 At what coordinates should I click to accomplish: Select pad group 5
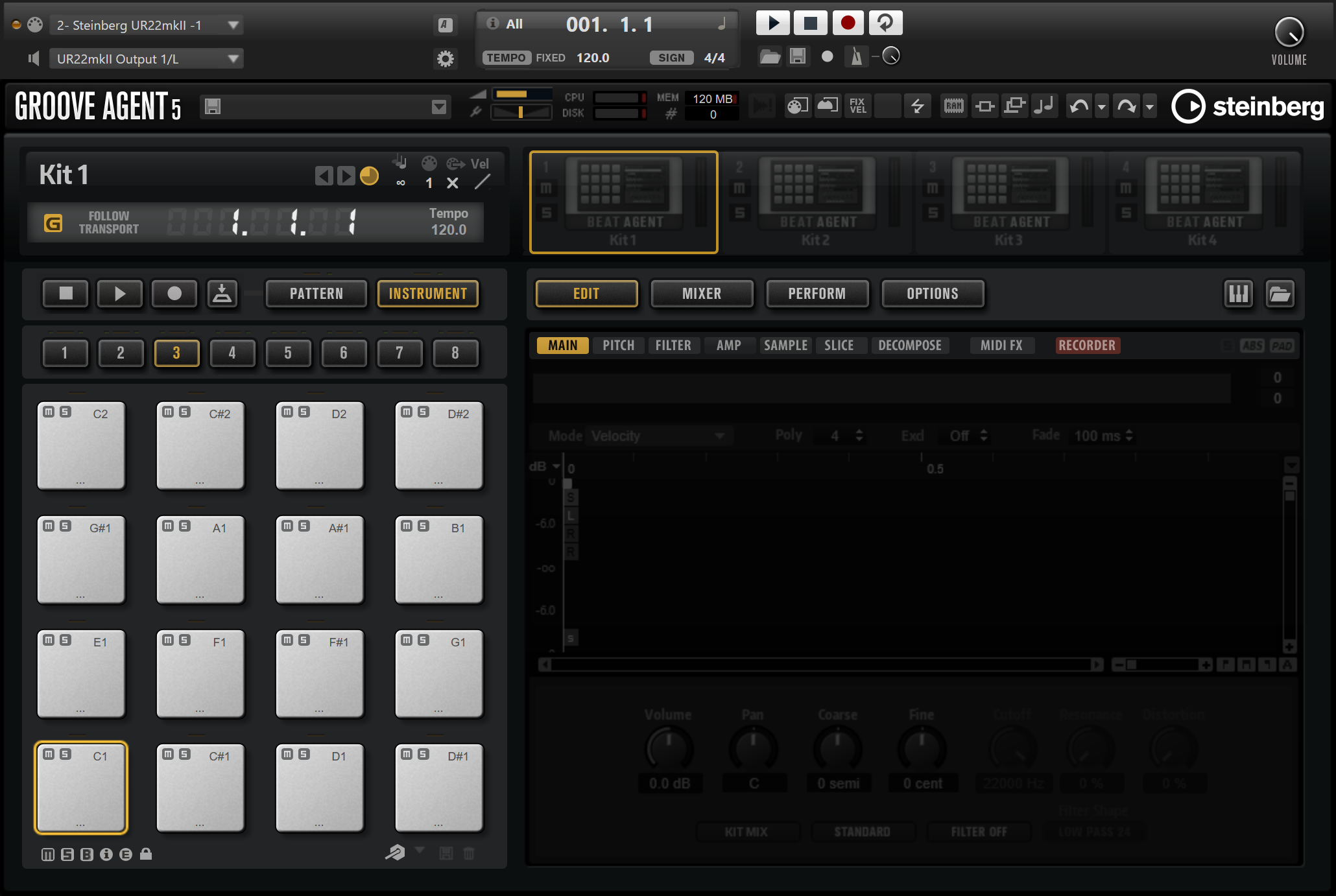(x=288, y=353)
